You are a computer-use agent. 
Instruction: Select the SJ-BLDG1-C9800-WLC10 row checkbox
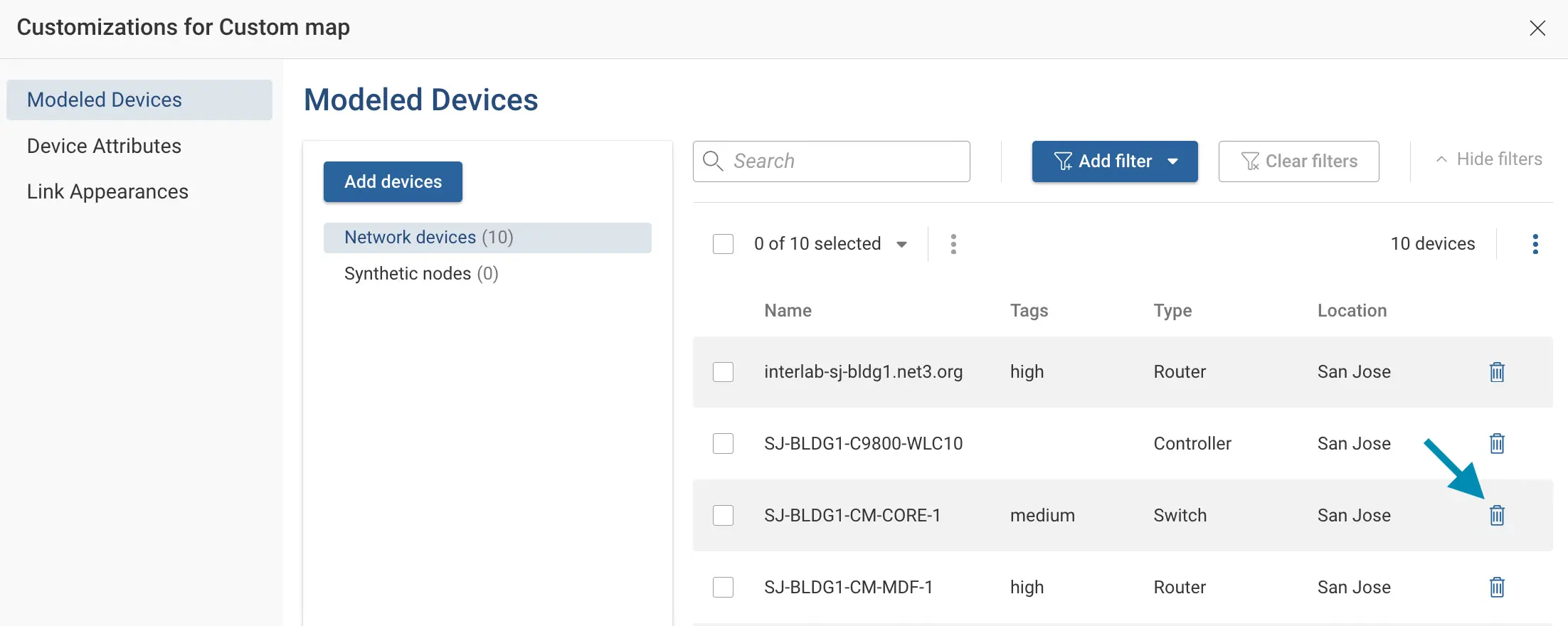pyautogui.click(x=723, y=444)
